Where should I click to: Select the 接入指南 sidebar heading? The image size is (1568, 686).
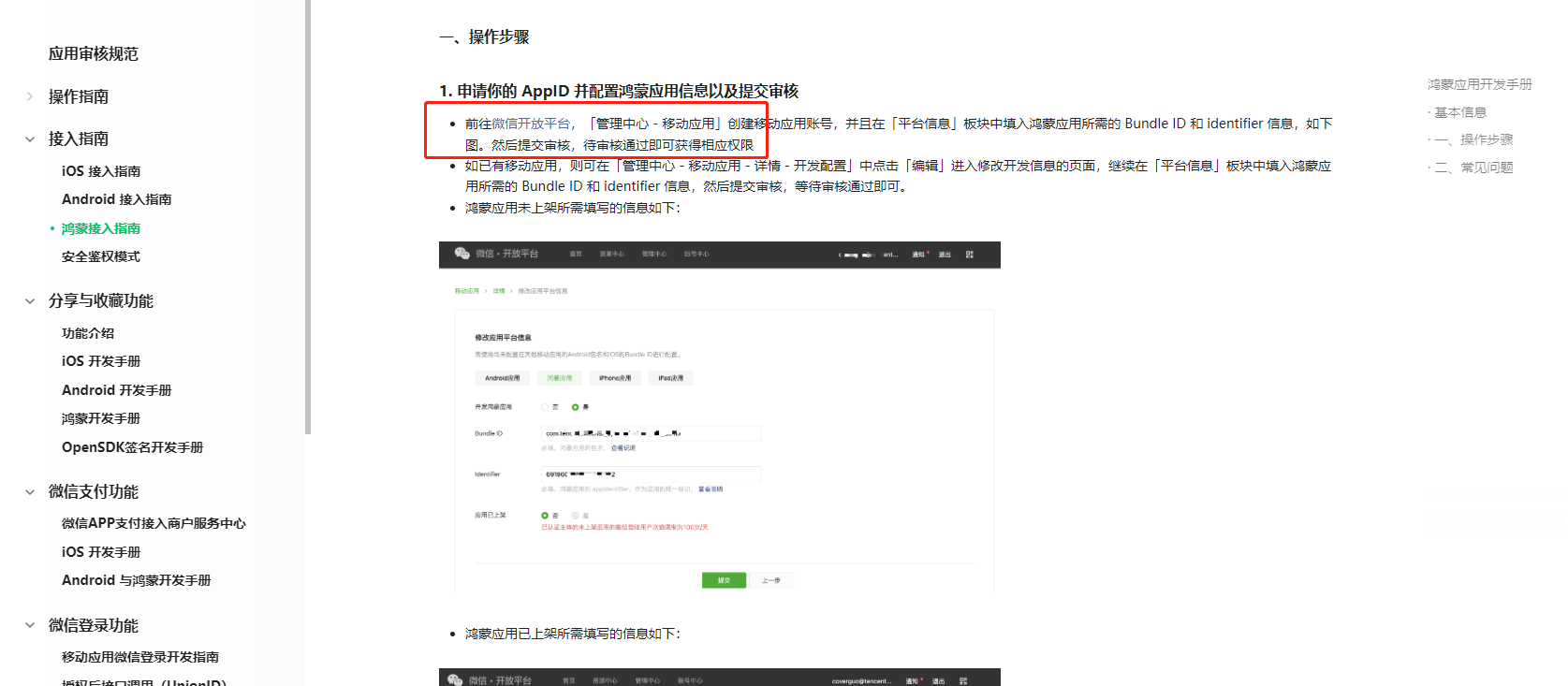79,139
